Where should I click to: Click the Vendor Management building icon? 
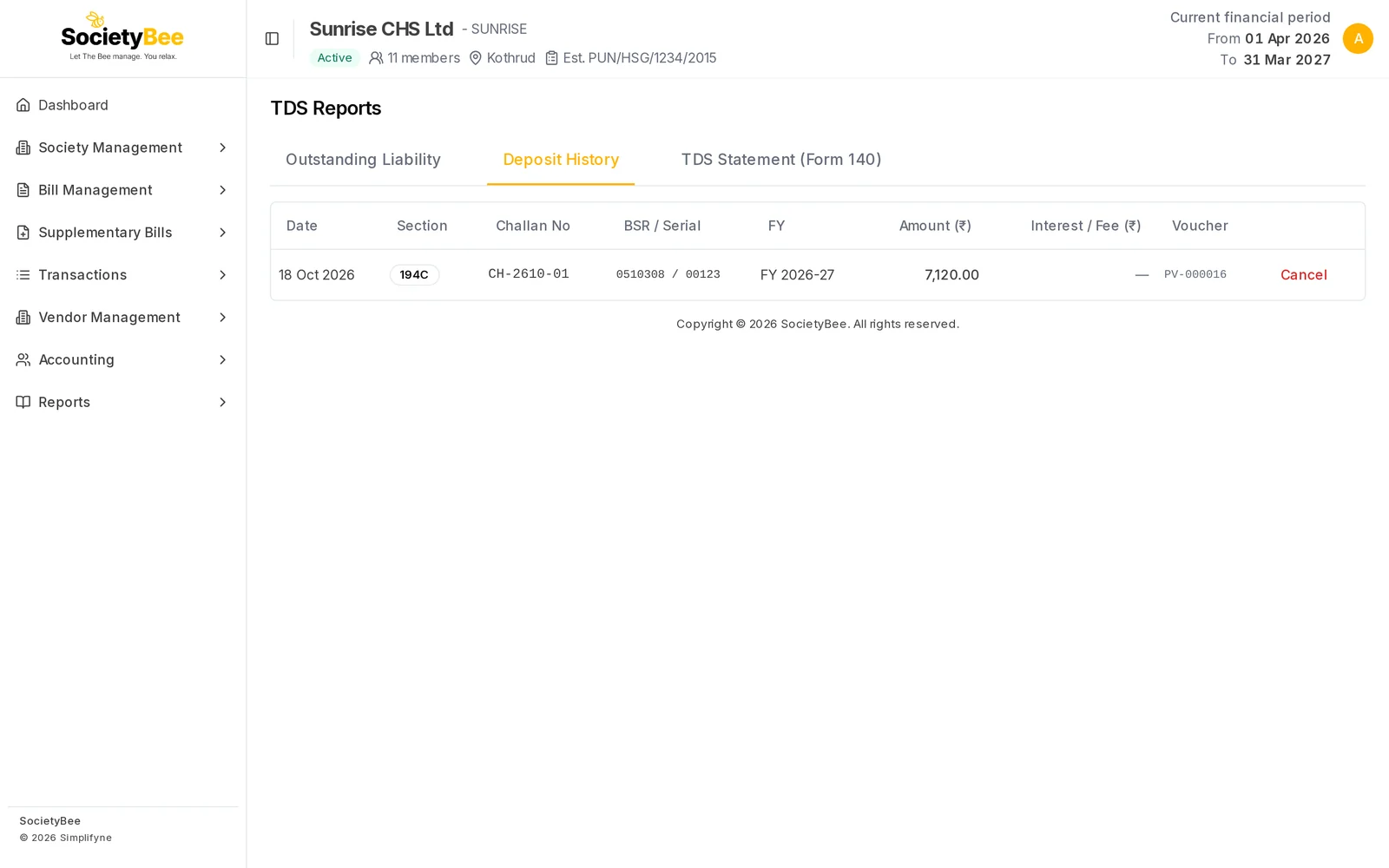coord(23,318)
